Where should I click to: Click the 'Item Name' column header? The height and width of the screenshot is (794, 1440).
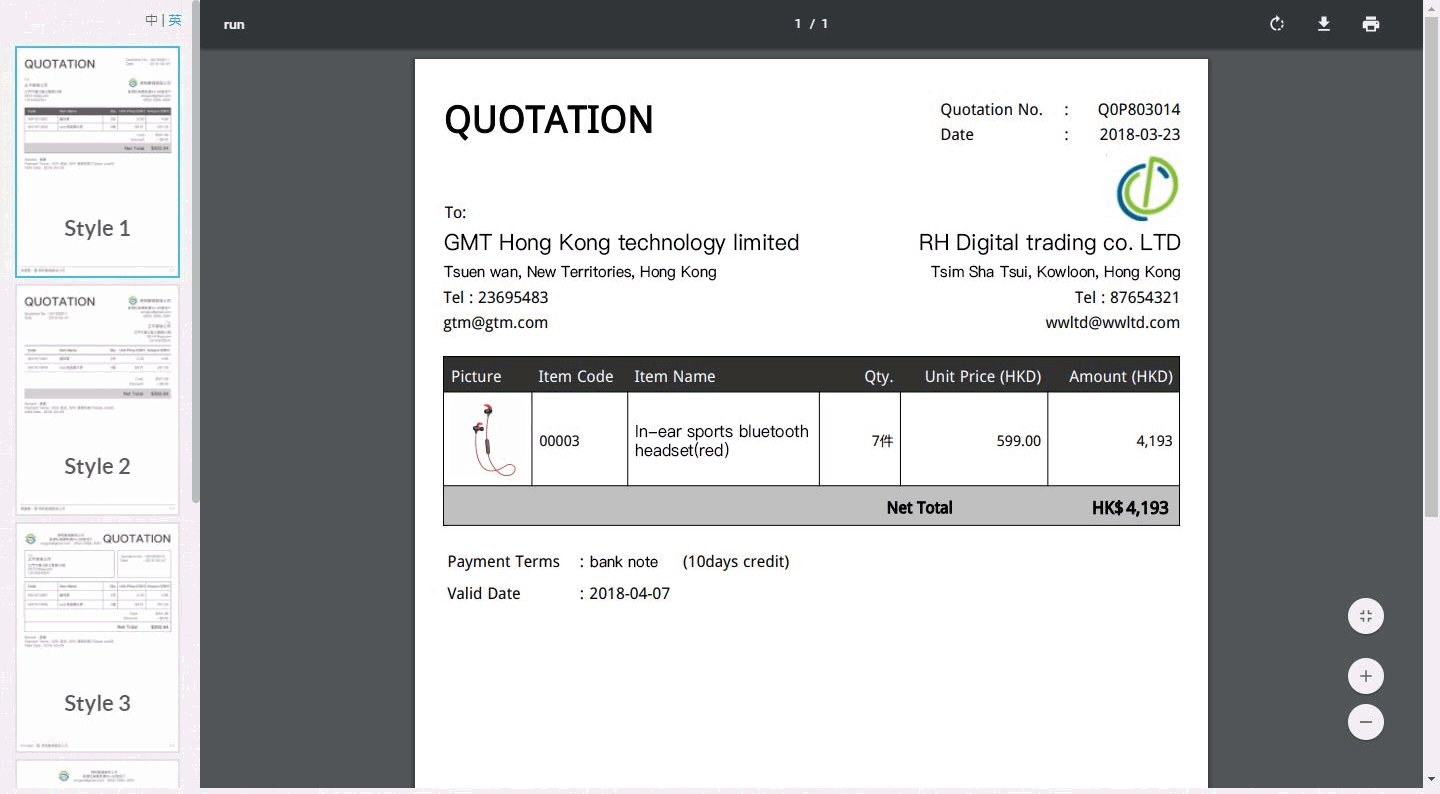point(675,377)
